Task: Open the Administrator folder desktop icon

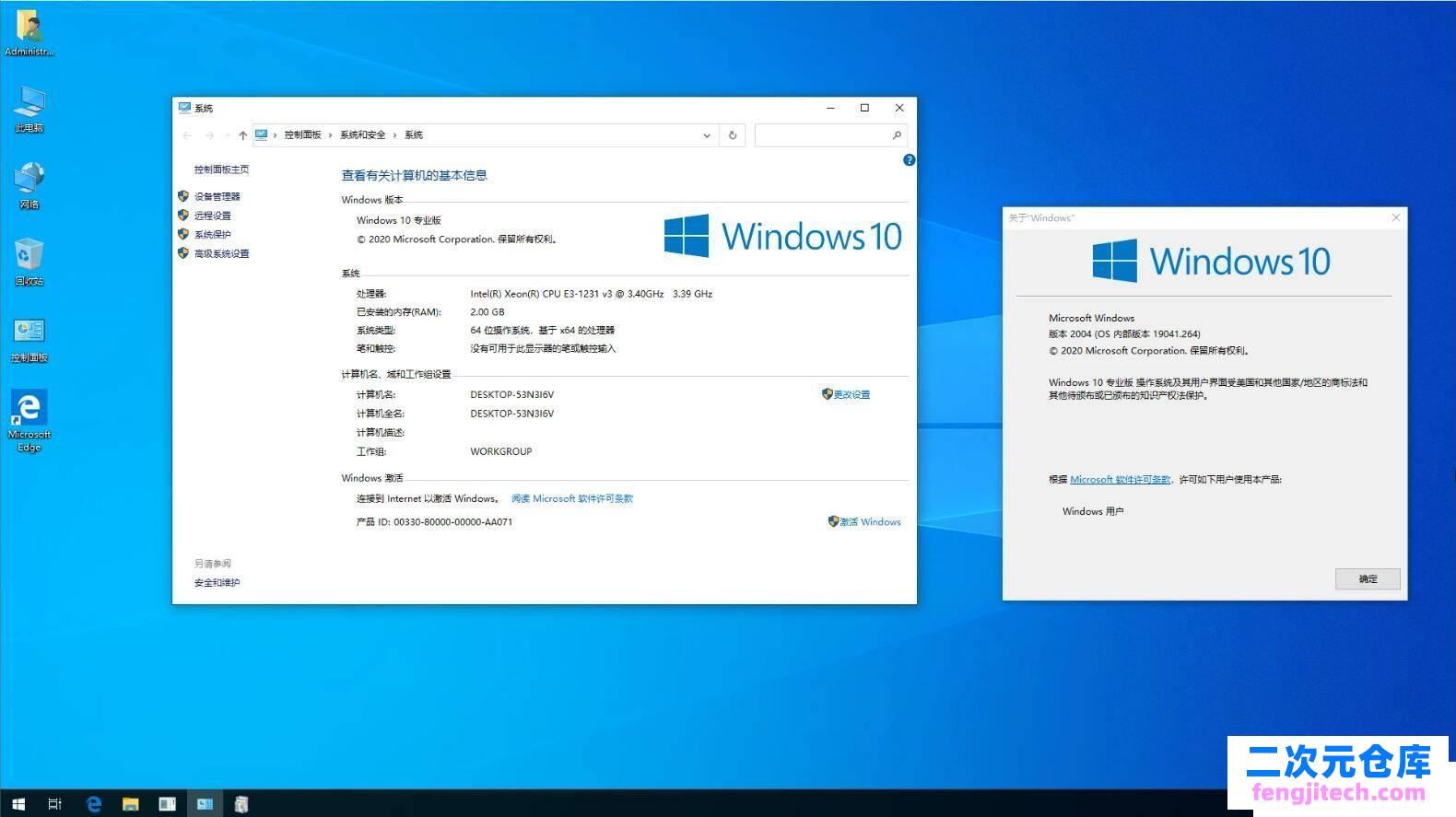Action: pos(29,33)
